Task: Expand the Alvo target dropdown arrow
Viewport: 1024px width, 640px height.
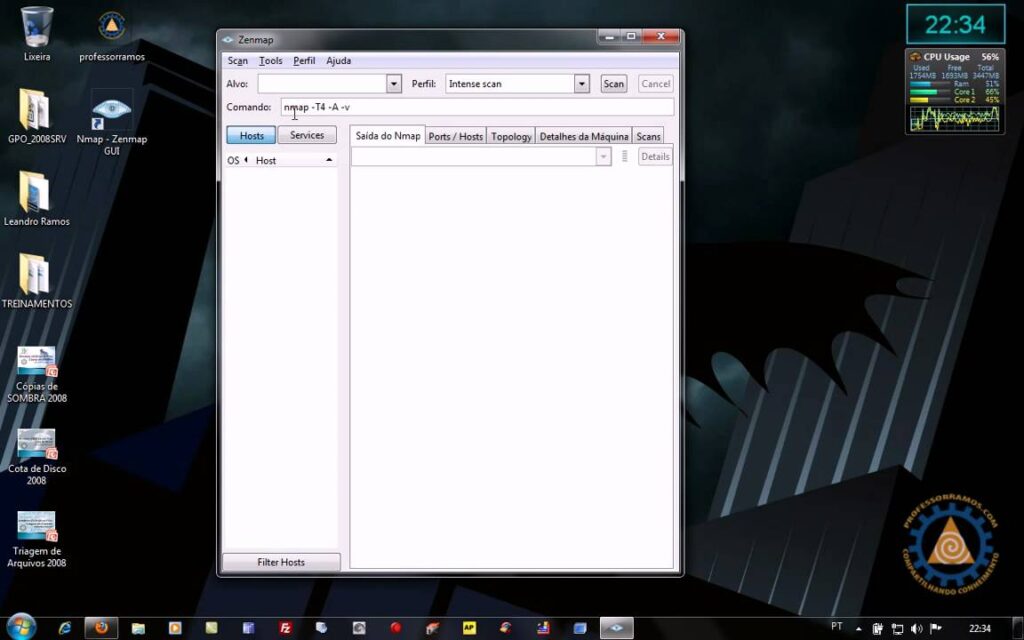Action: point(394,84)
